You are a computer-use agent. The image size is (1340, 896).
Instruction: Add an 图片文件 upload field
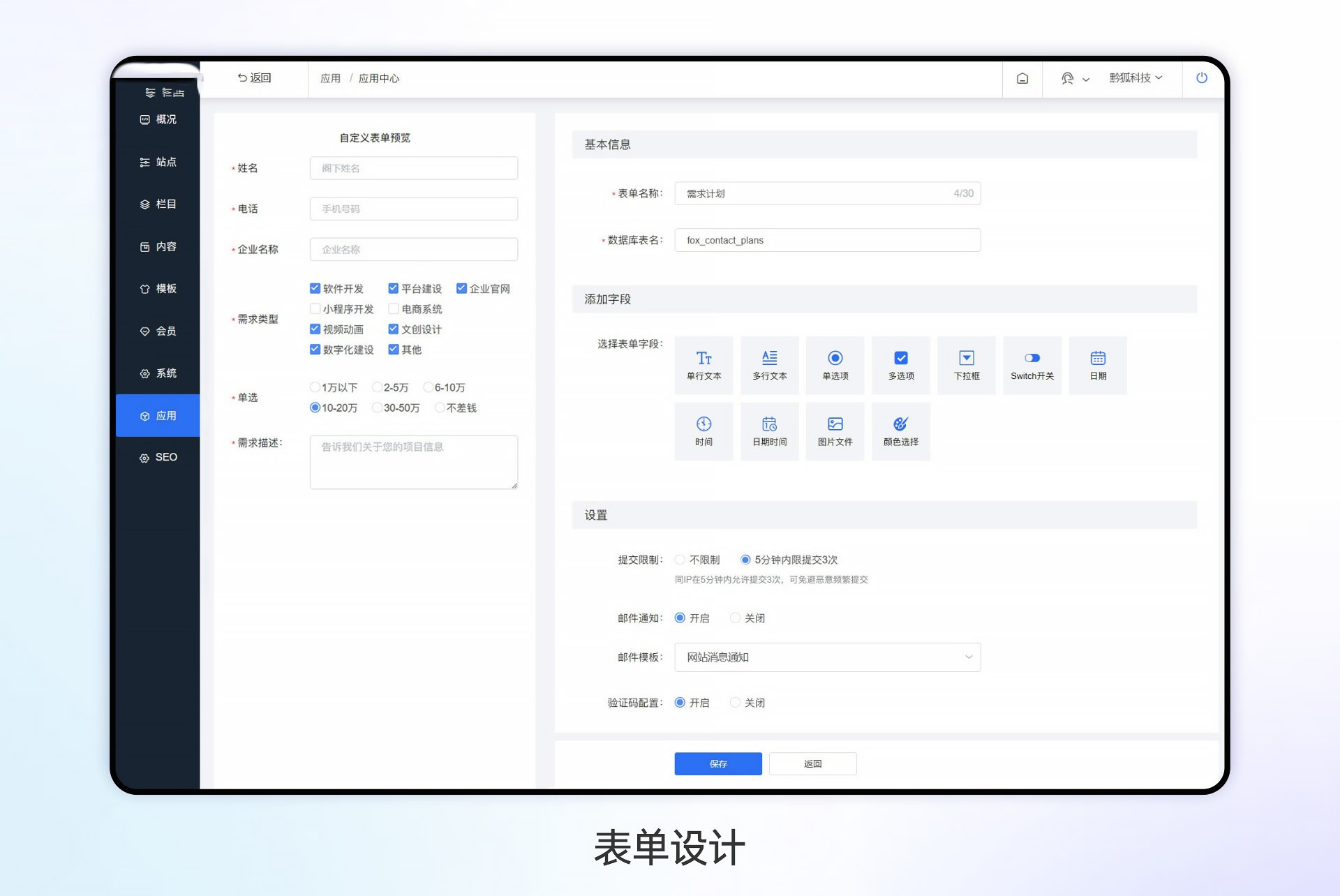[x=835, y=431]
